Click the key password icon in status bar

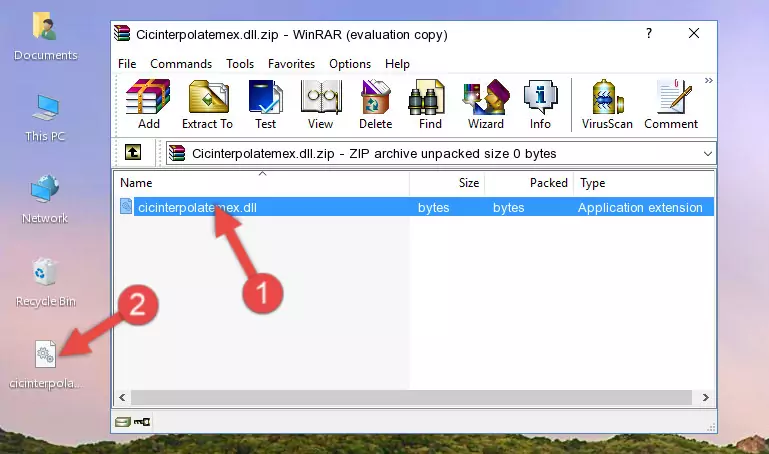(x=142, y=422)
